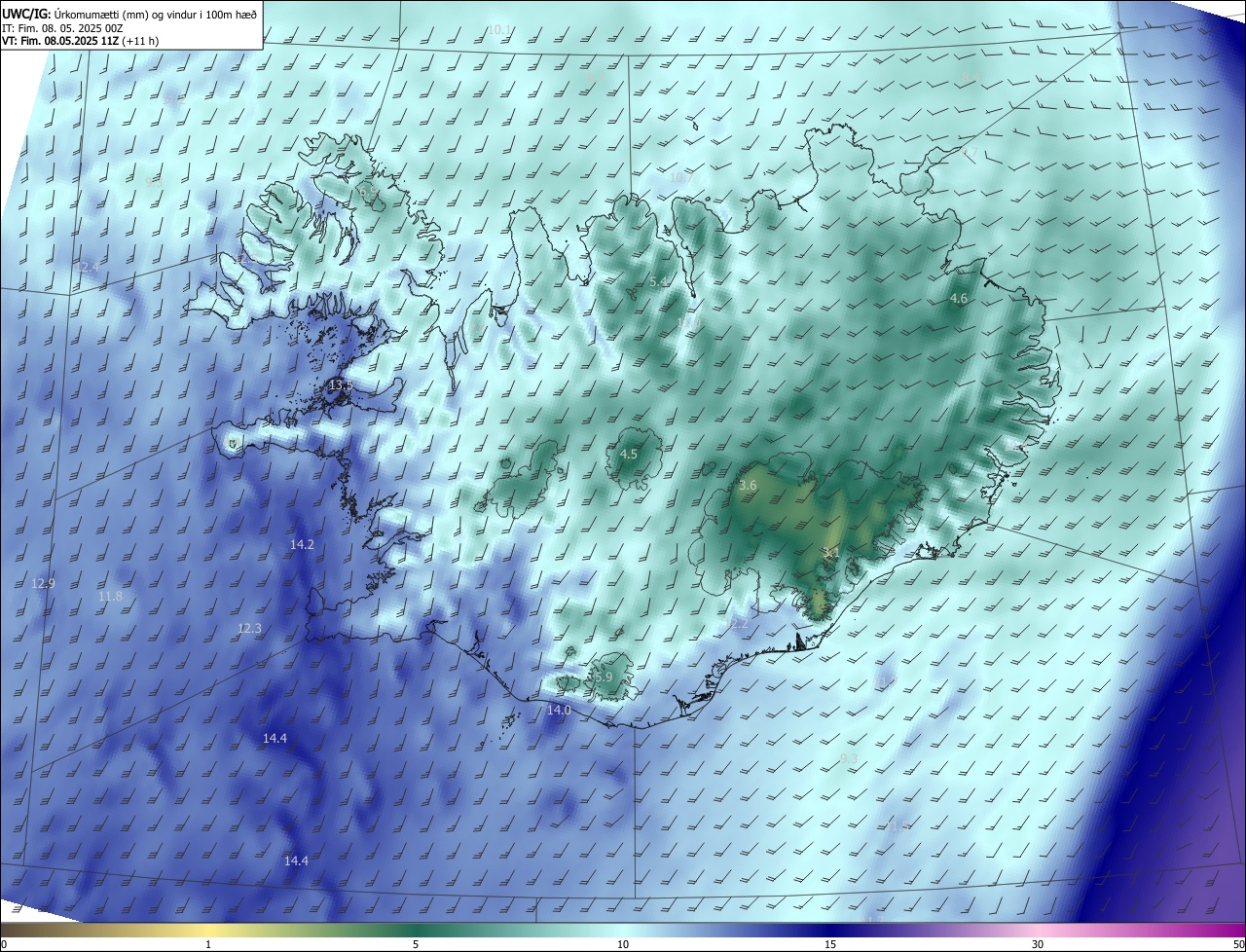
Task: Click the colour scale tick labelled 0
Action: click(3, 944)
